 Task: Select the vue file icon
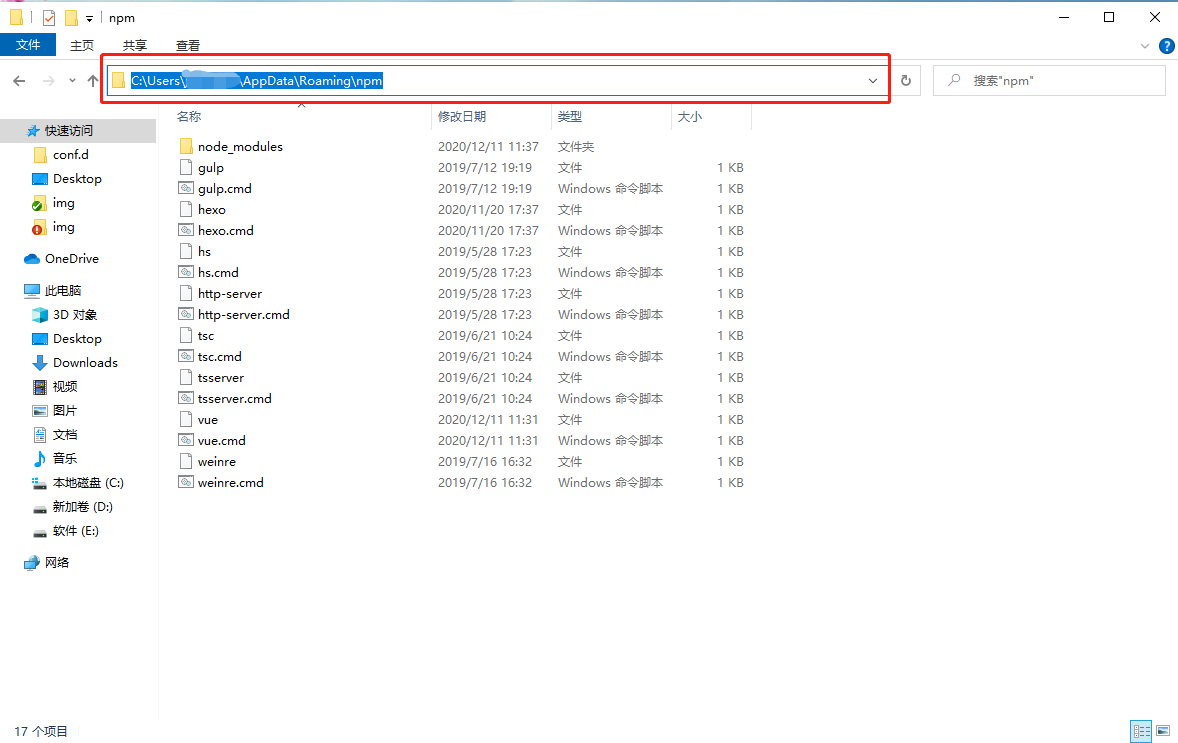pyautogui.click(x=186, y=420)
